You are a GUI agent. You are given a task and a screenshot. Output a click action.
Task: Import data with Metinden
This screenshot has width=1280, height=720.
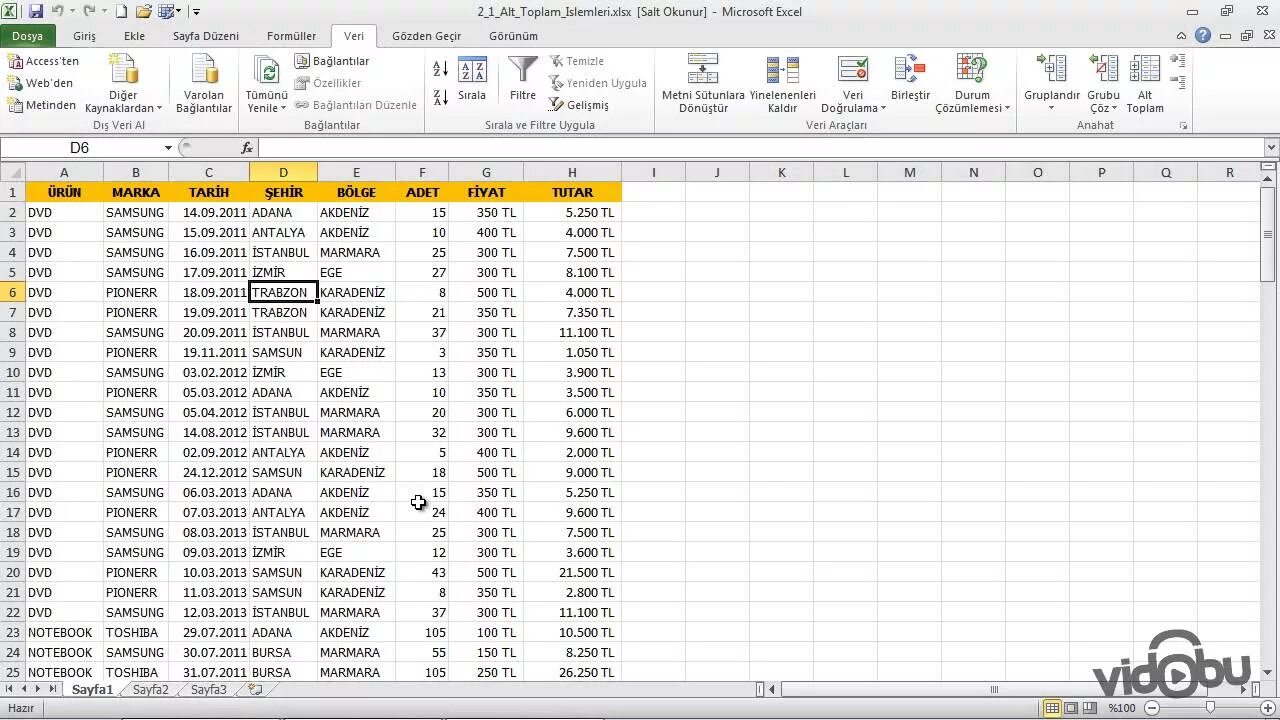pyautogui.click(x=42, y=105)
